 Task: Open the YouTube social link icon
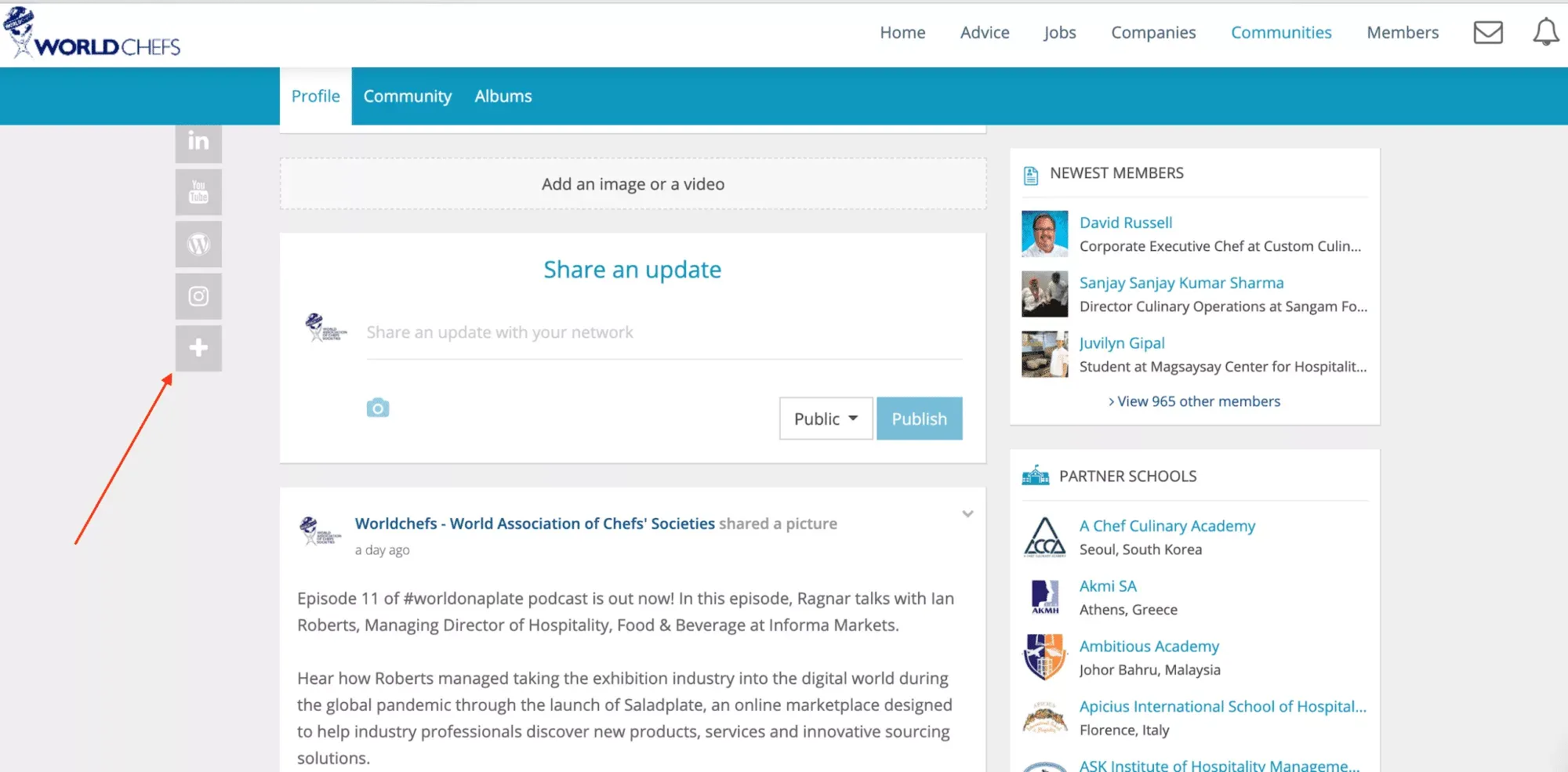point(198,192)
